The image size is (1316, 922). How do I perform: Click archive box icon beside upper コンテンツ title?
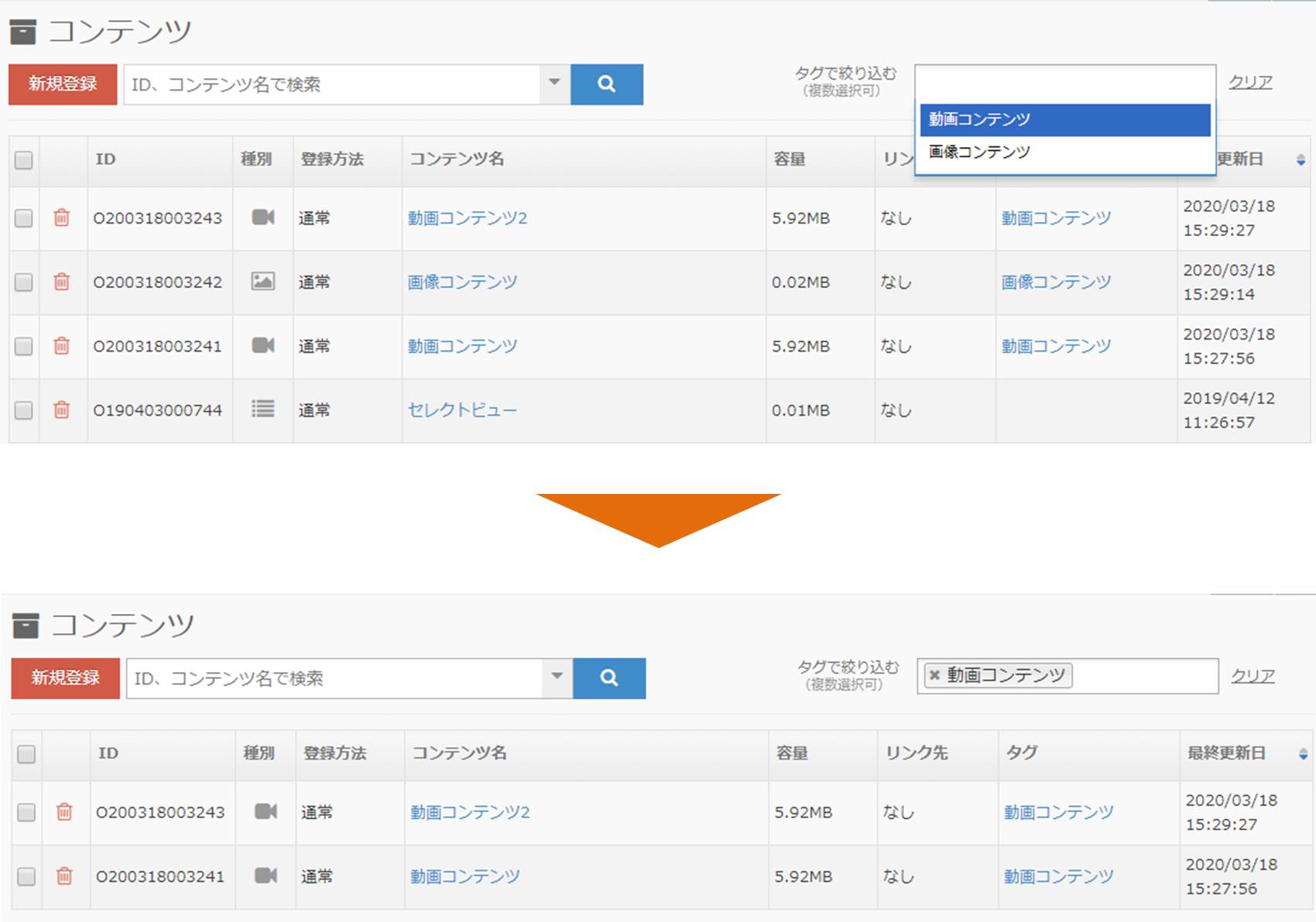[22, 32]
